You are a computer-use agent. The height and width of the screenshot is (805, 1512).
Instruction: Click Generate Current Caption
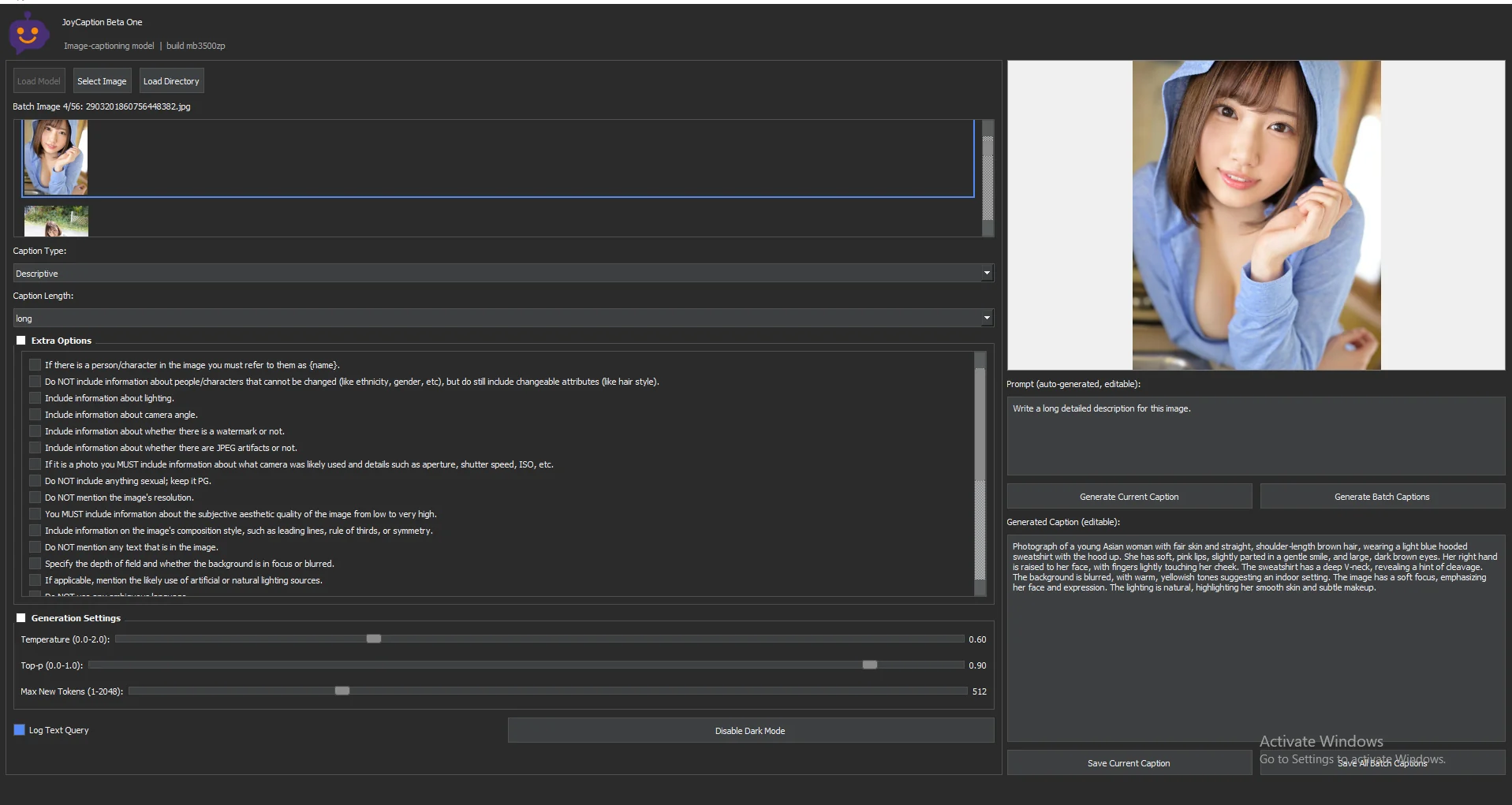click(1129, 497)
